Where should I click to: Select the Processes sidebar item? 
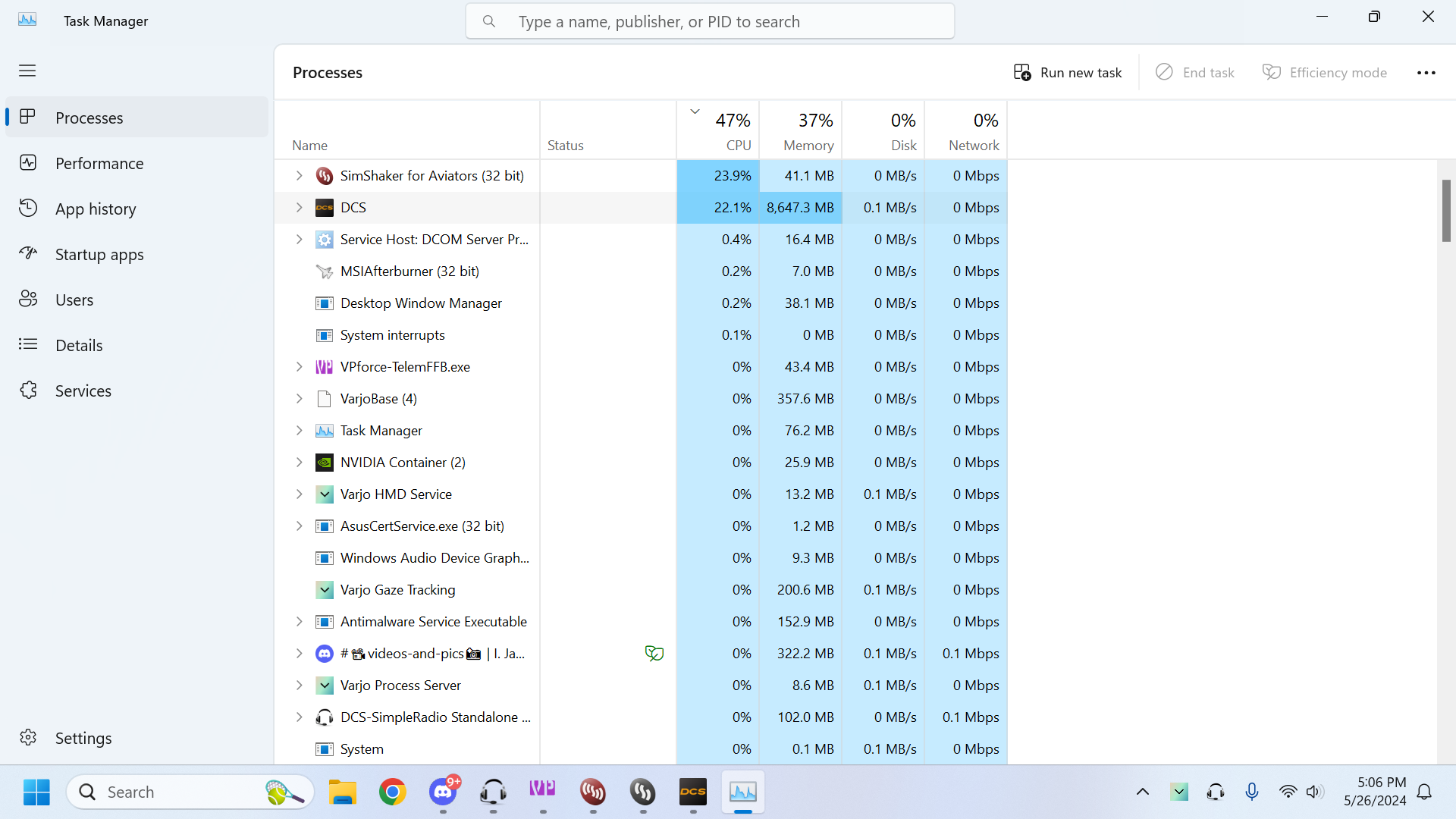[136, 118]
